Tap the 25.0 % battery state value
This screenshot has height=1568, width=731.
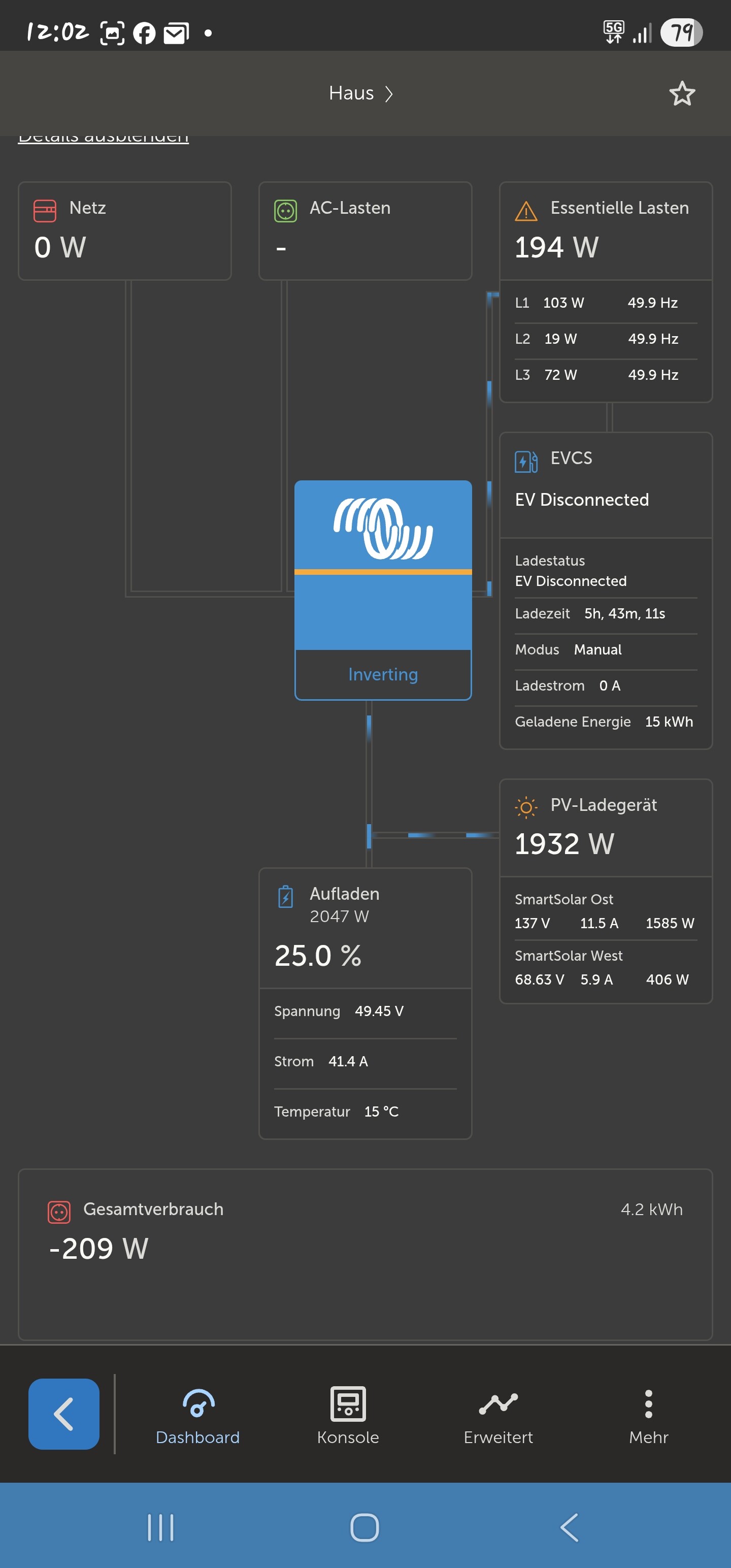click(318, 956)
